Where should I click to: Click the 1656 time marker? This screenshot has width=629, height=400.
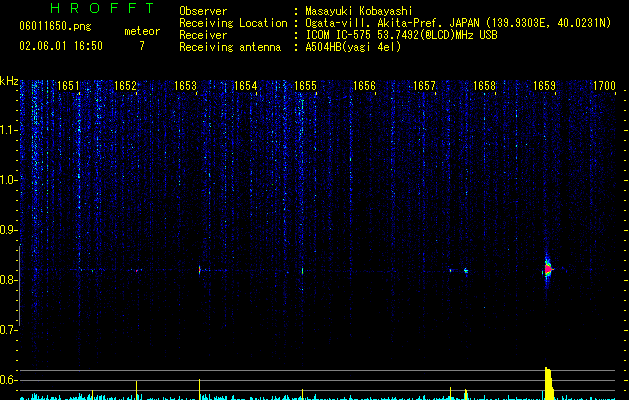point(364,86)
